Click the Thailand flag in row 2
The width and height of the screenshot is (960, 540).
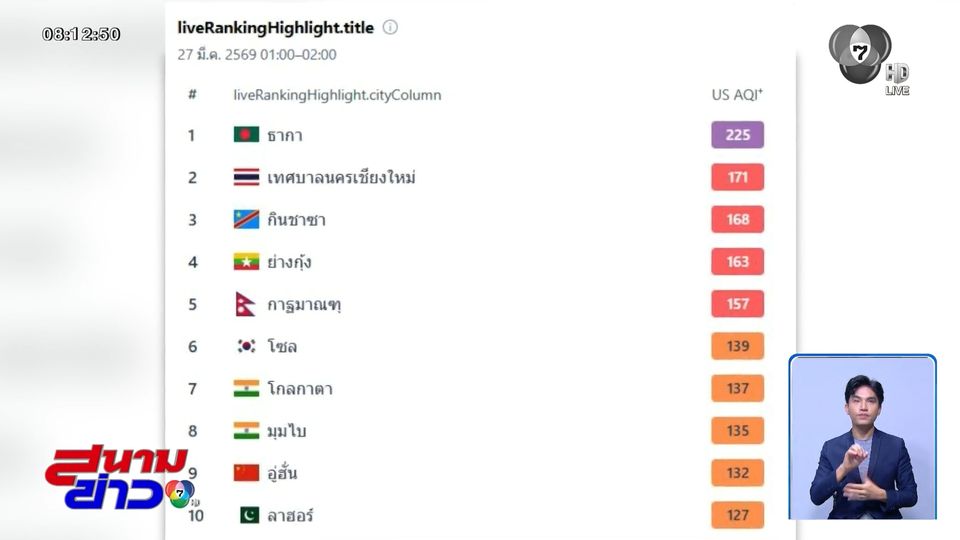click(x=246, y=177)
